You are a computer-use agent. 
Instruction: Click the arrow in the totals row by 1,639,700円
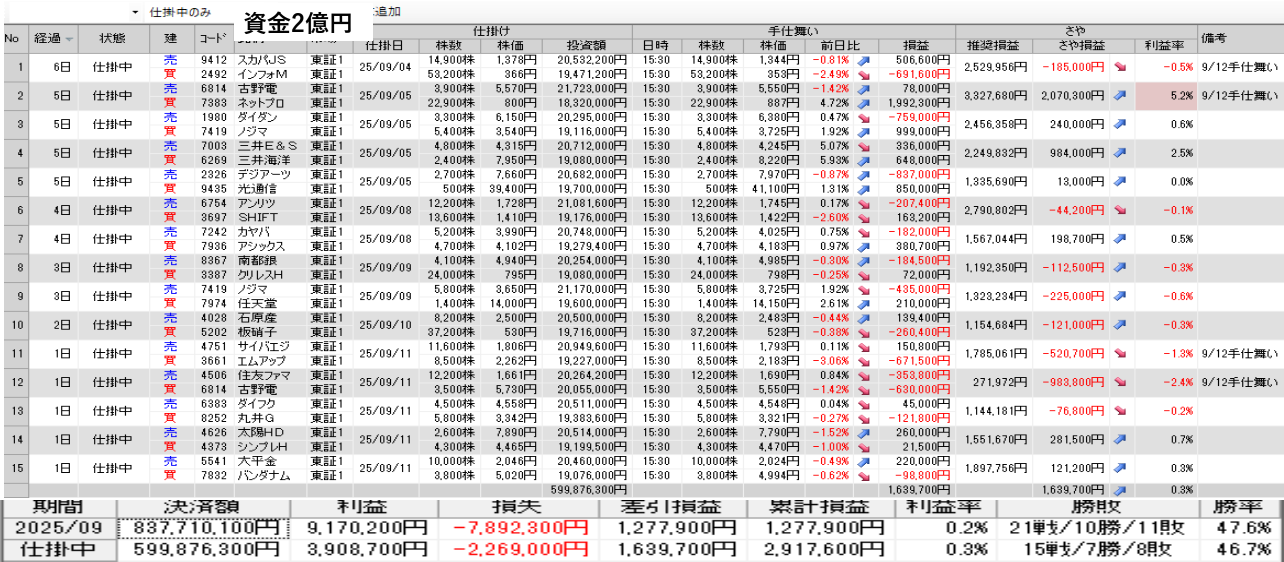click(1119, 490)
